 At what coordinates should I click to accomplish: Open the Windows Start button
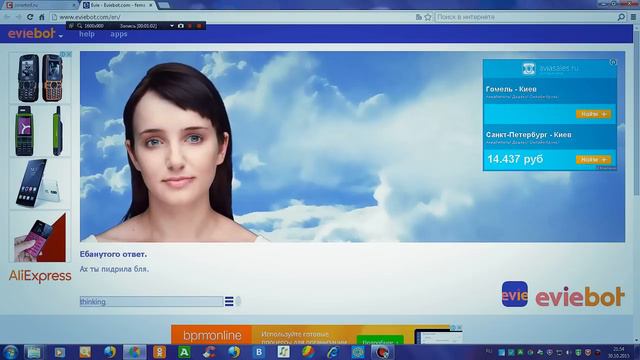click(10, 352)
